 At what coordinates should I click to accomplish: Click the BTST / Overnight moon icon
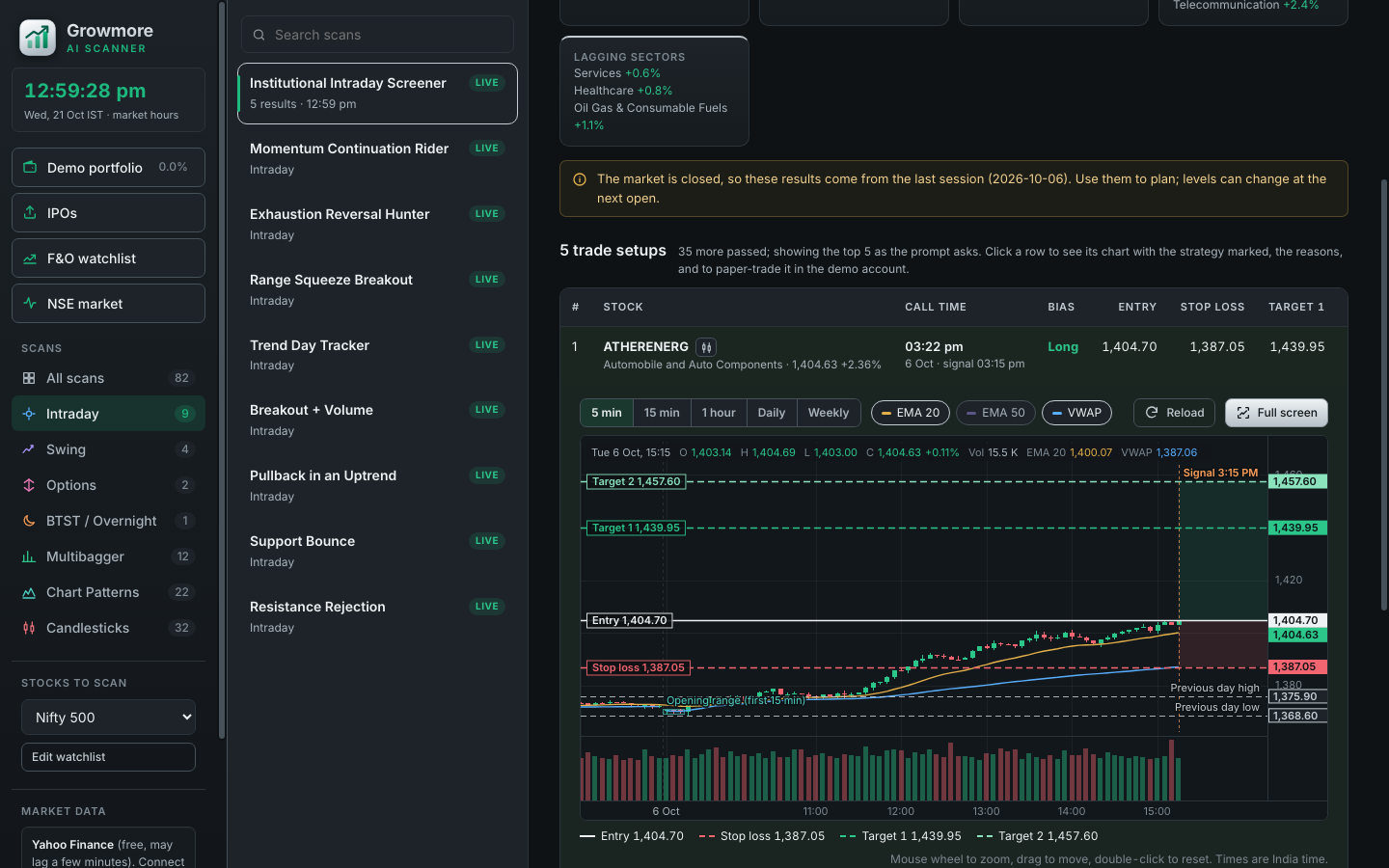pos(29,521)
